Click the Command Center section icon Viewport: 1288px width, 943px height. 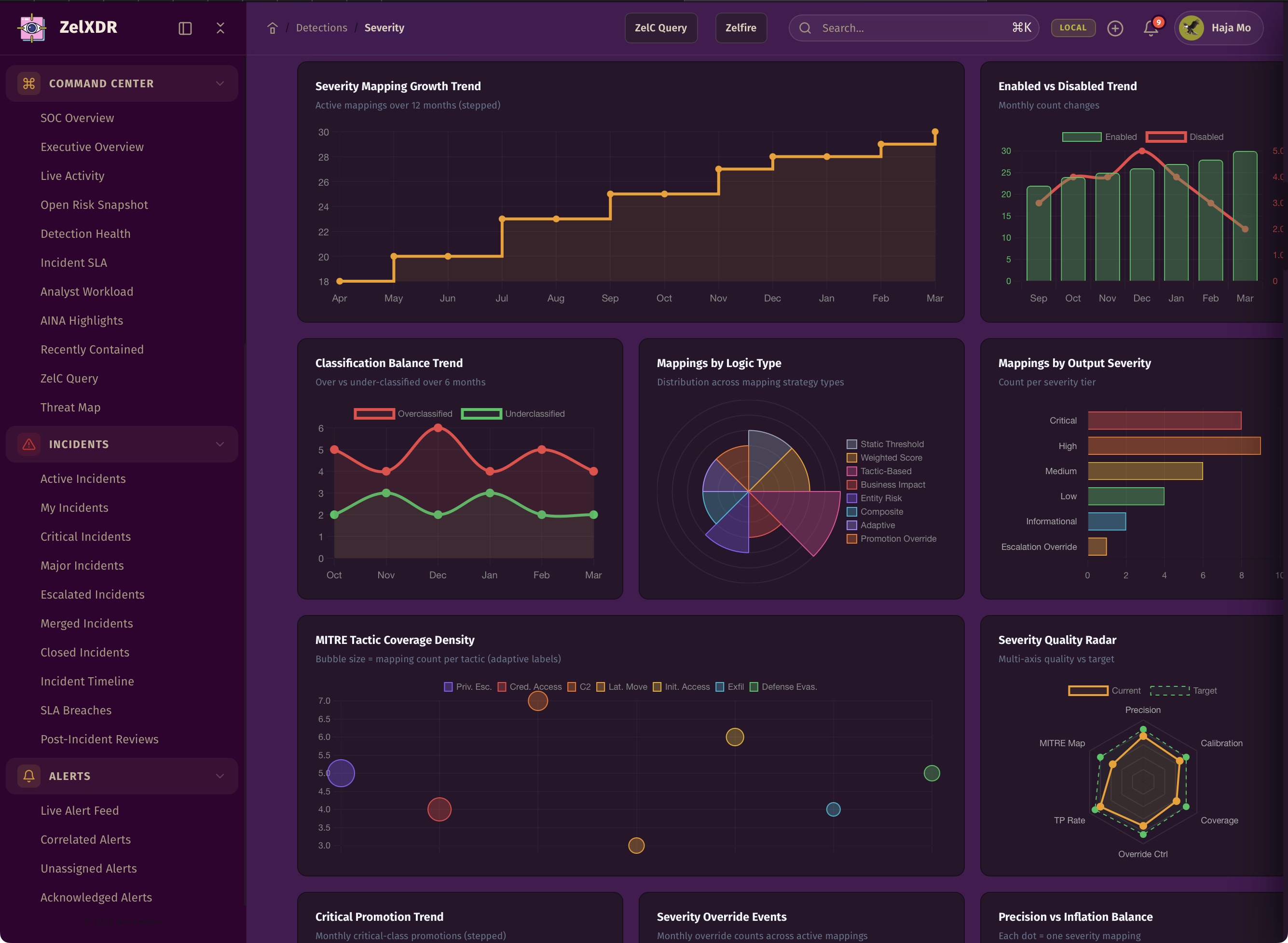(28, 83)
